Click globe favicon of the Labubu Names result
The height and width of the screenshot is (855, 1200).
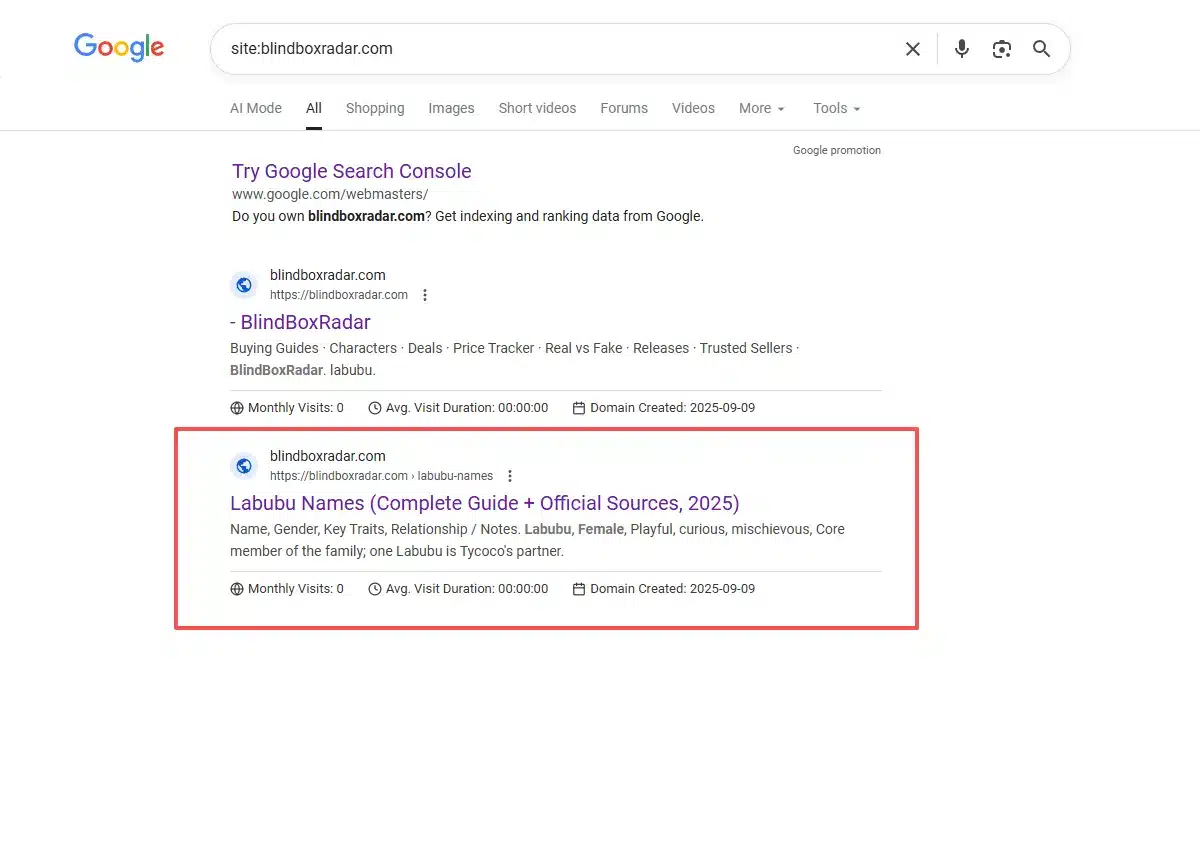tap(244, 466)
